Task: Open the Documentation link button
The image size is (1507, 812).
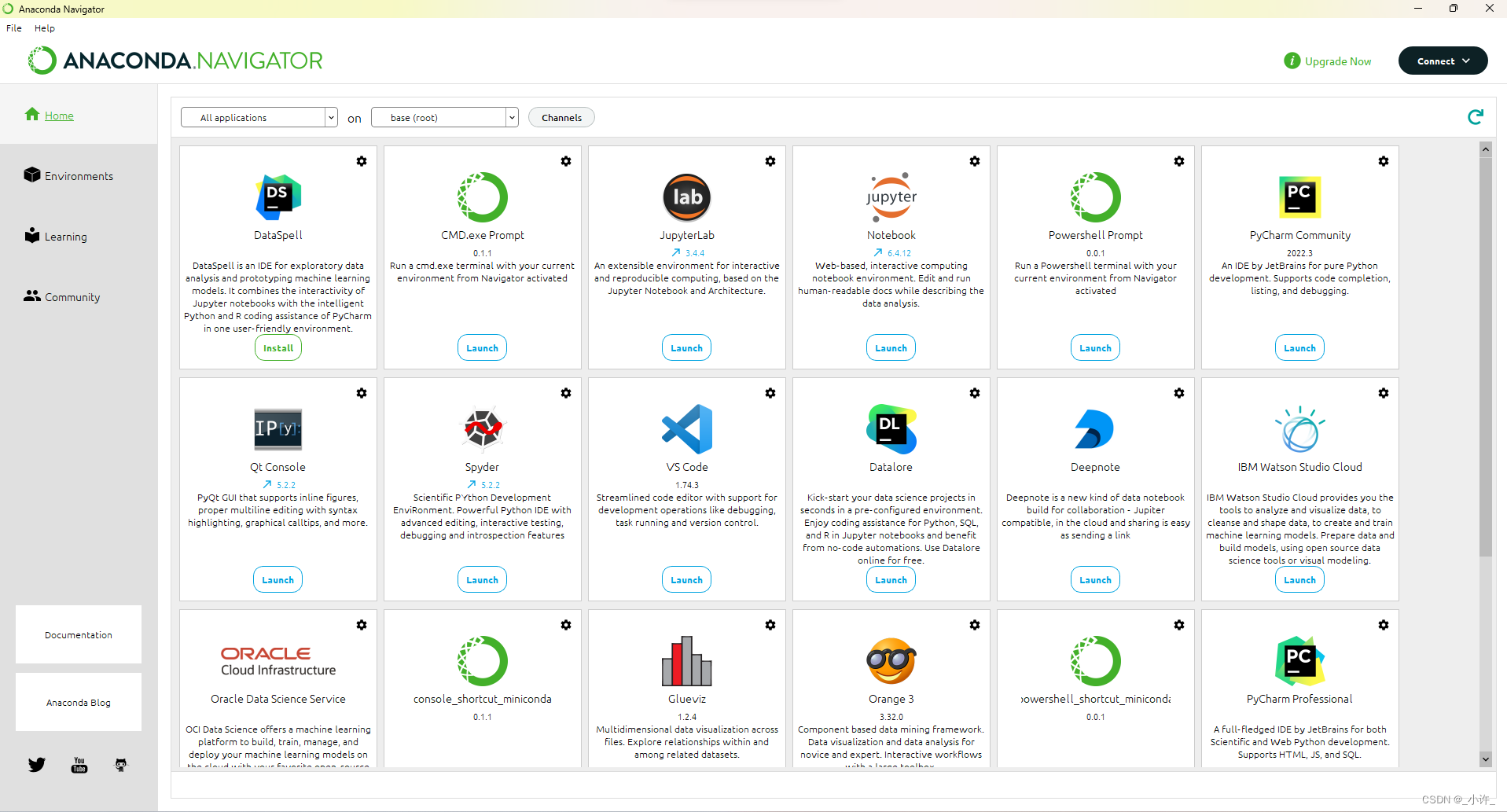Action: click(x=79, y=634)
